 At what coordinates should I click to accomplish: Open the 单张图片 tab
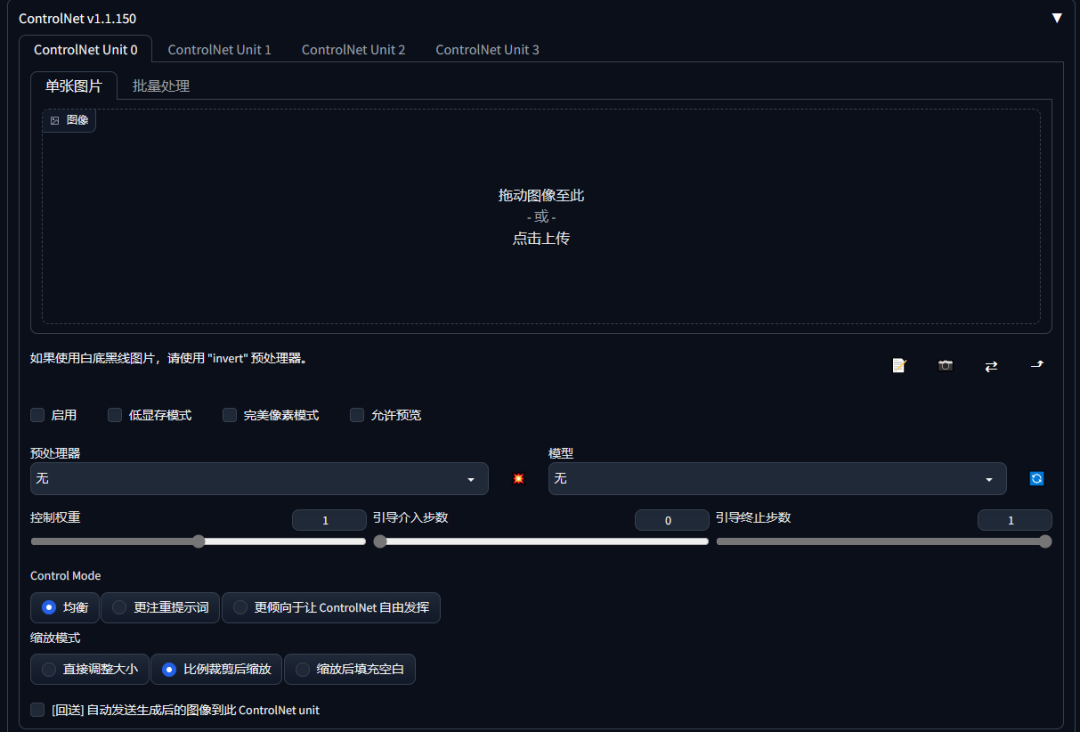click(74, 86)
